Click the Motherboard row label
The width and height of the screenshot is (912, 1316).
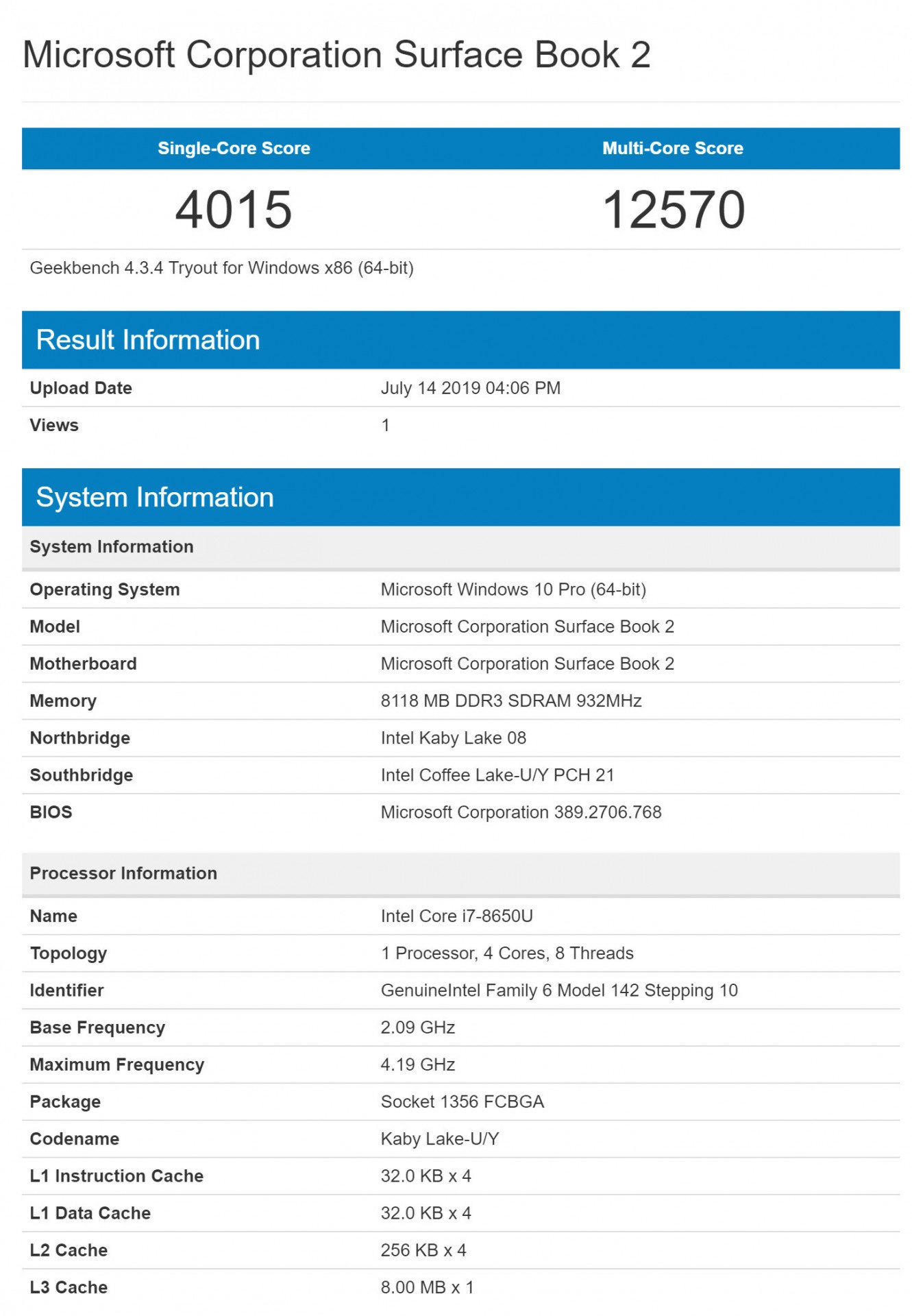pyautogui.click(x=83, y=663)
